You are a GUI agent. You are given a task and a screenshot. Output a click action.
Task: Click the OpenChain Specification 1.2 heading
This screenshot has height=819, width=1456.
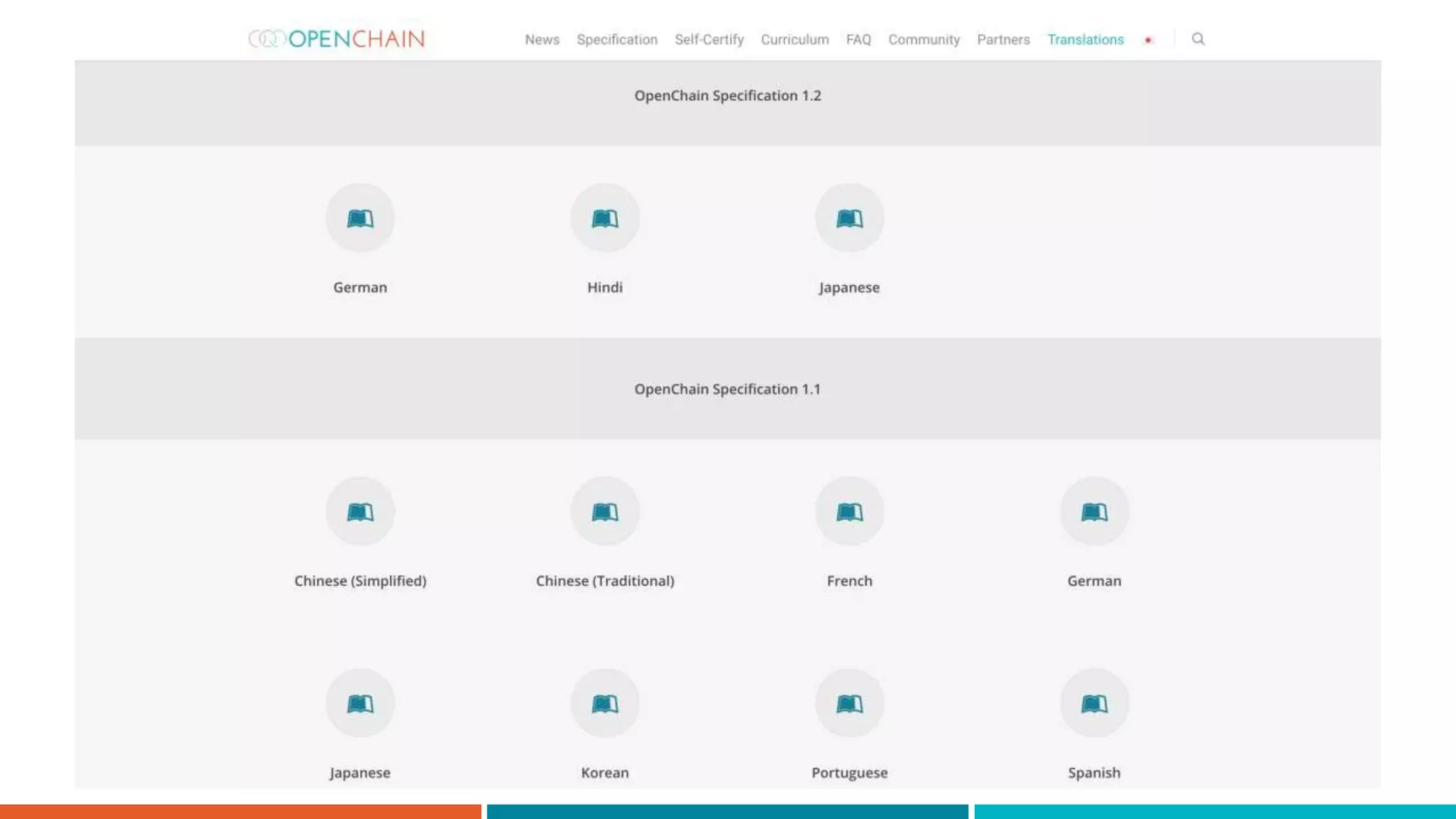[x=727, y=96]
